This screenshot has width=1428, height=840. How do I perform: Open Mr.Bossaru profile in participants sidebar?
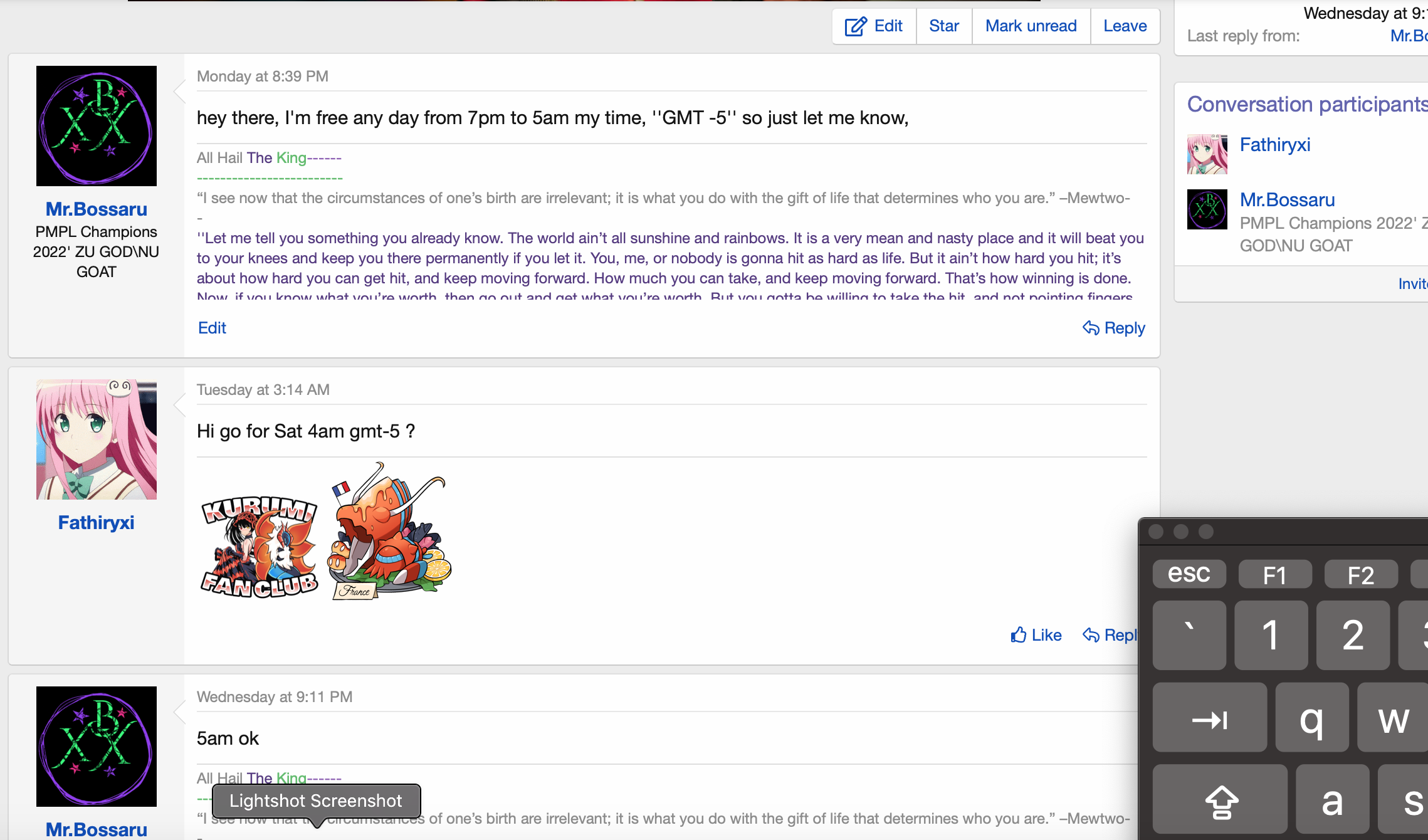[x=1287, y=200]
